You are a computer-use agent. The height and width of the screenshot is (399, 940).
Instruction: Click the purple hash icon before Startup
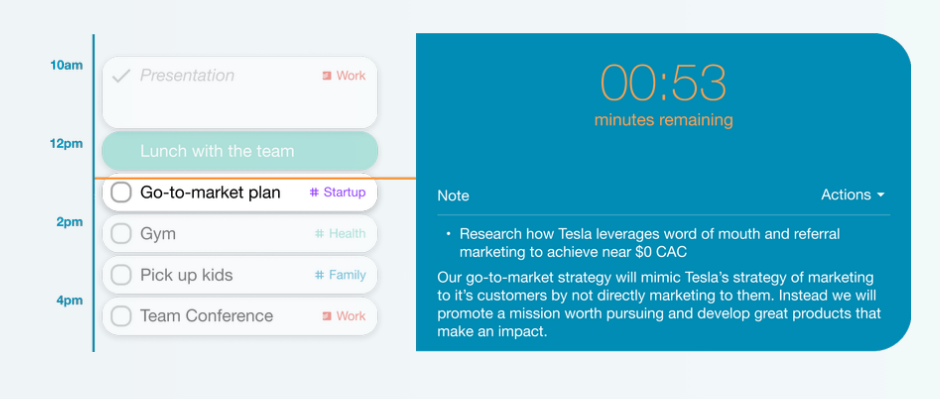coord(314,192)
